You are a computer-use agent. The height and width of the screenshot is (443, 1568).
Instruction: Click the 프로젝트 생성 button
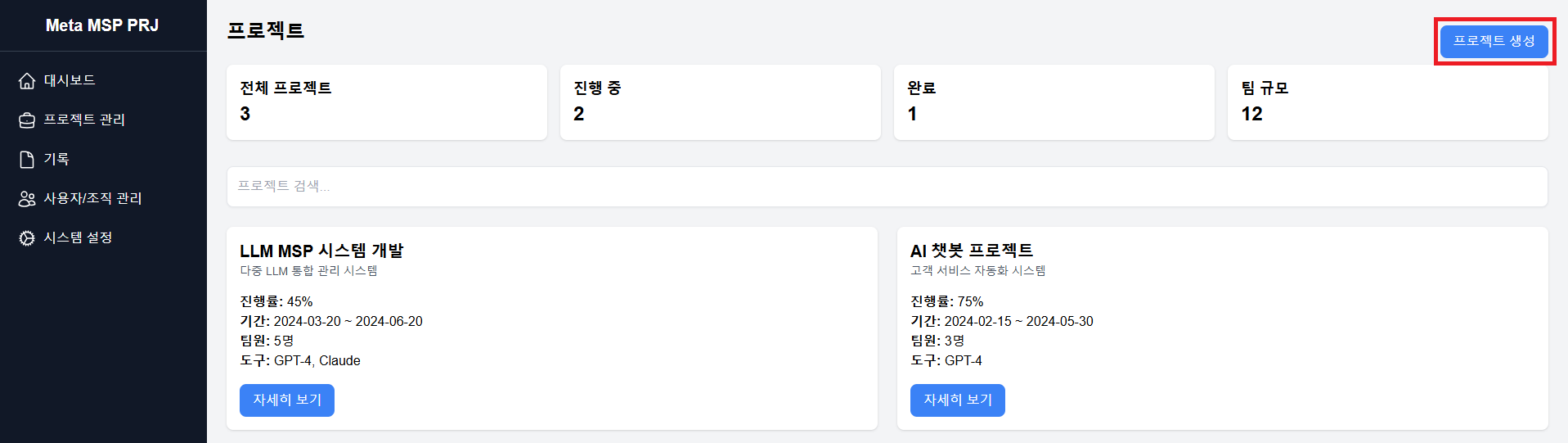[1494, 41]
